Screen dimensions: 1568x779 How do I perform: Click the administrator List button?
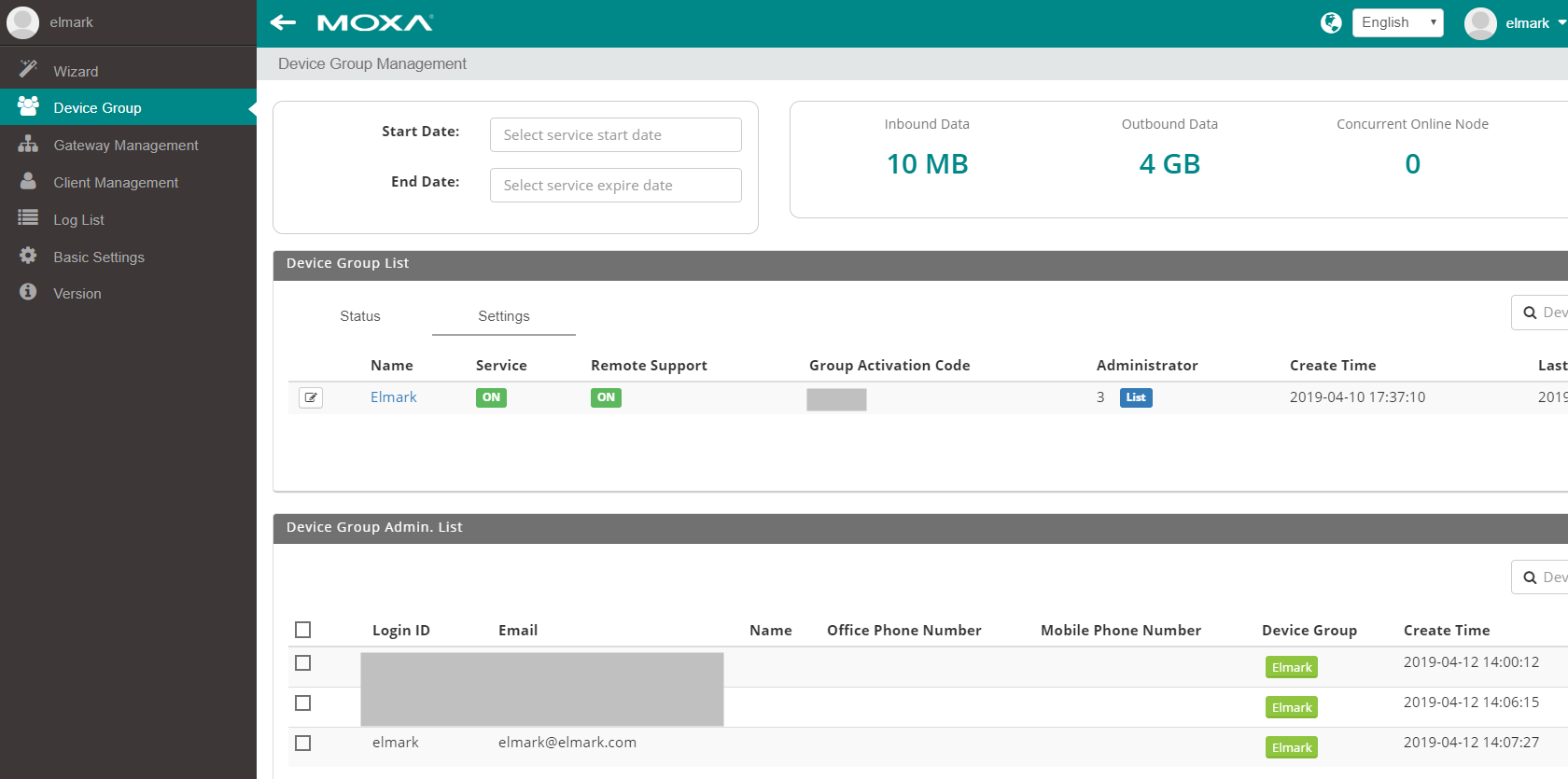click(x=1136, y=397)
